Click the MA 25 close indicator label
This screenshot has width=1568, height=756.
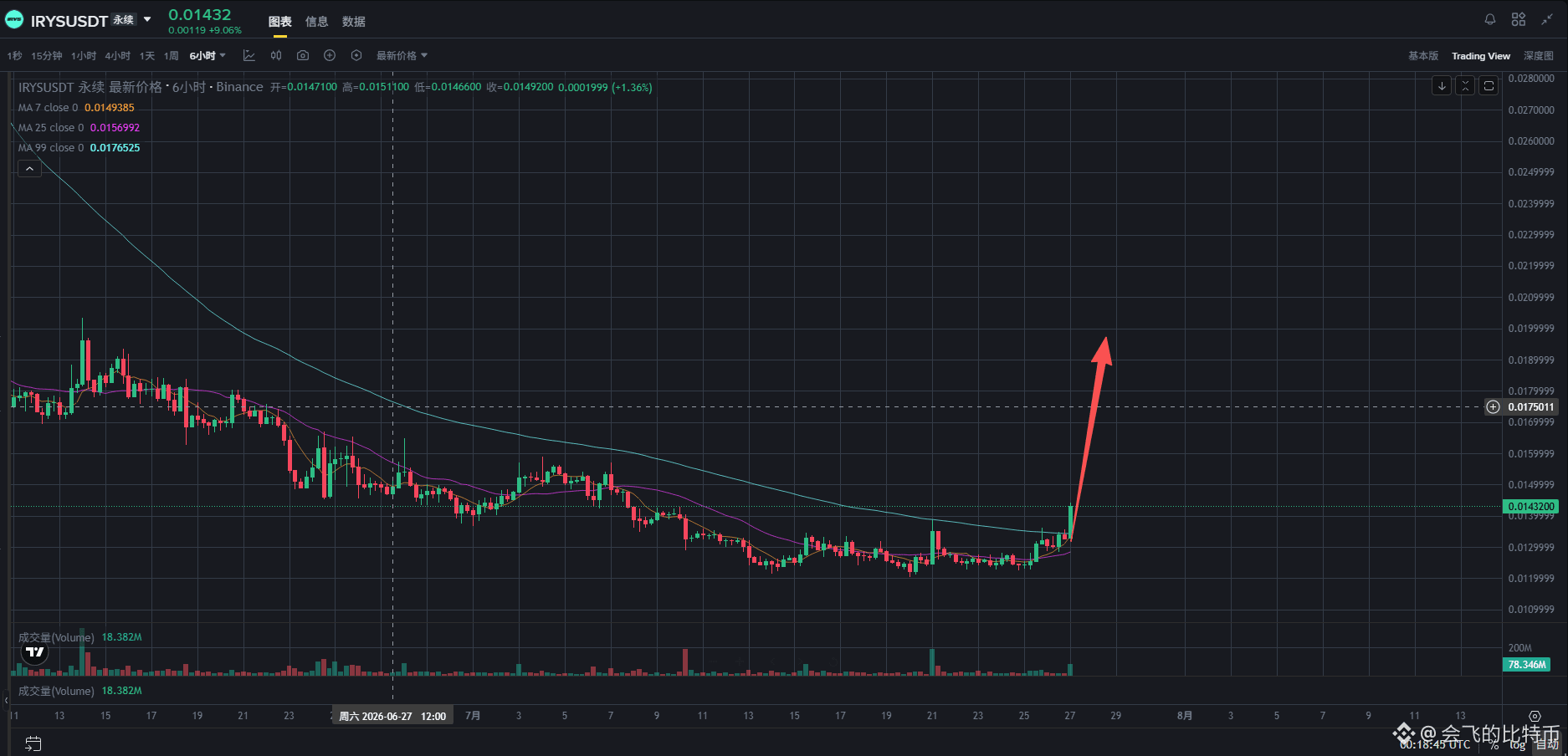[51, 128]
